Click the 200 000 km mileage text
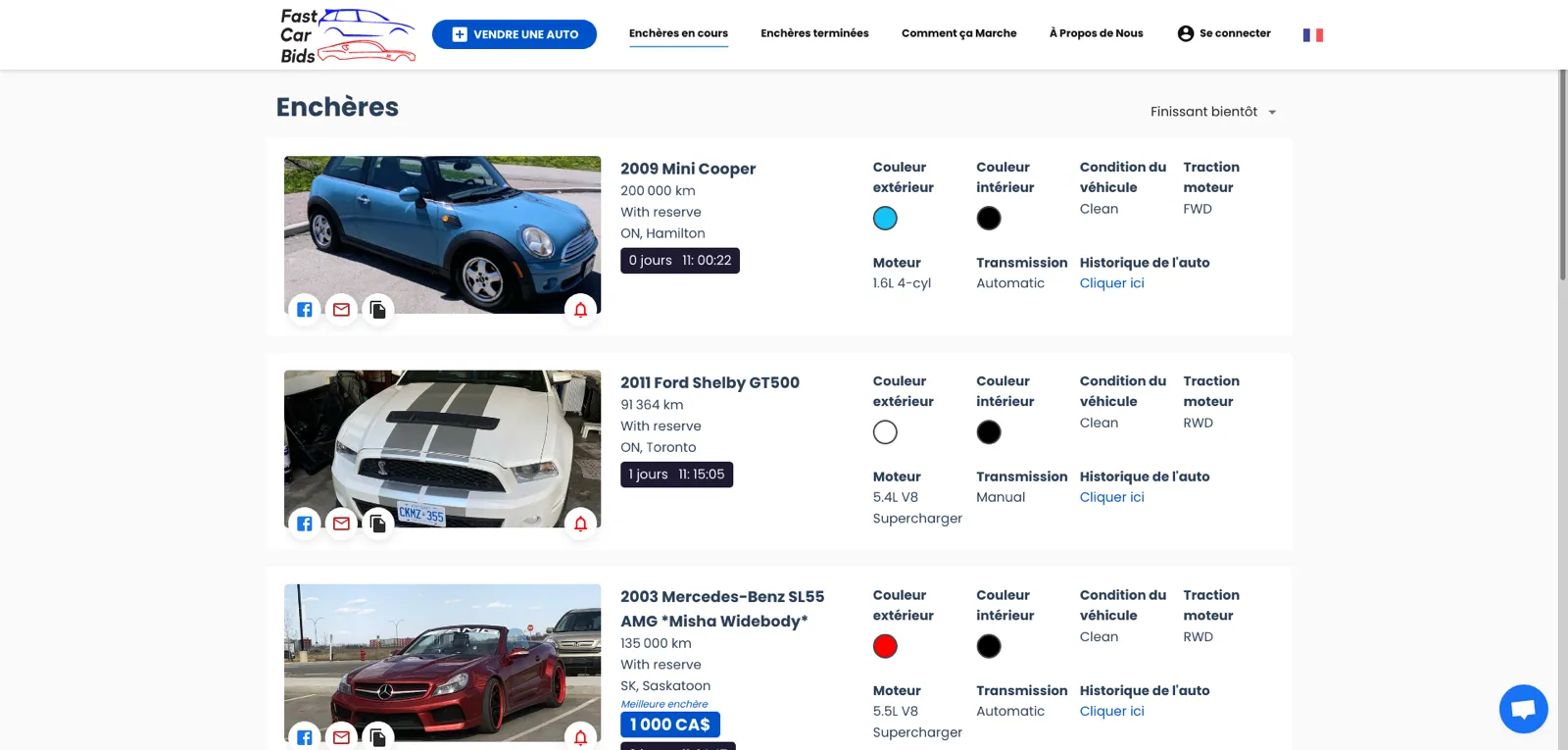 pyautogui.click(x=658, y=191)
